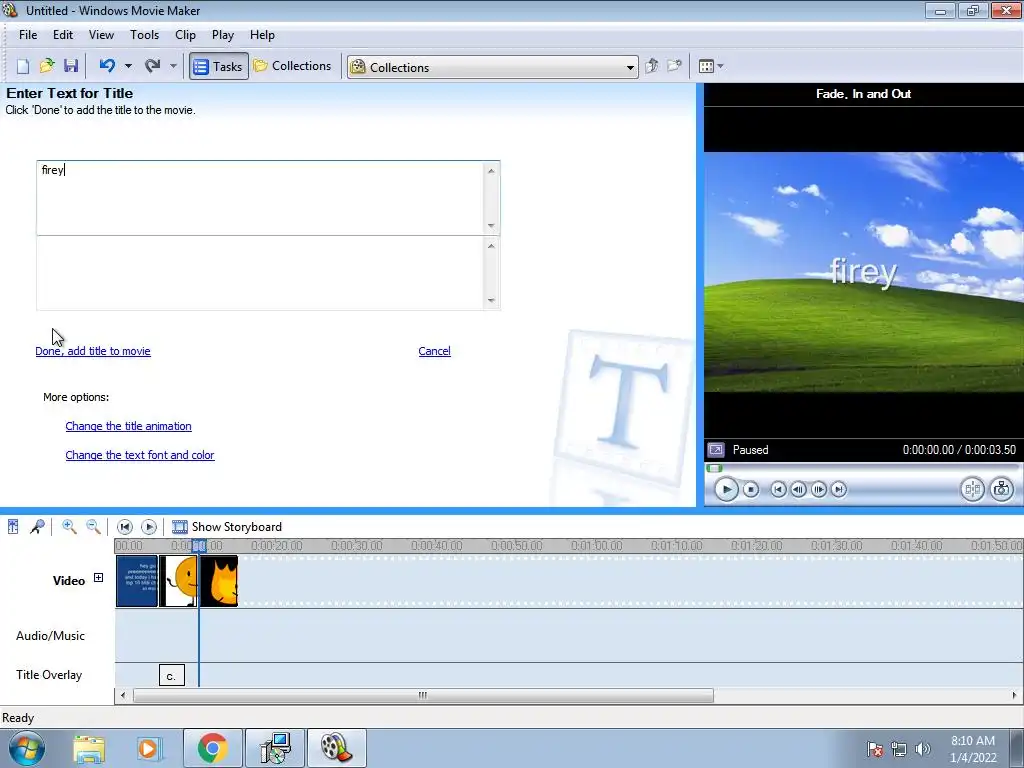
Task: Click the preview monitor Play button
Action: pyautogui.click(x=726, y=489)
